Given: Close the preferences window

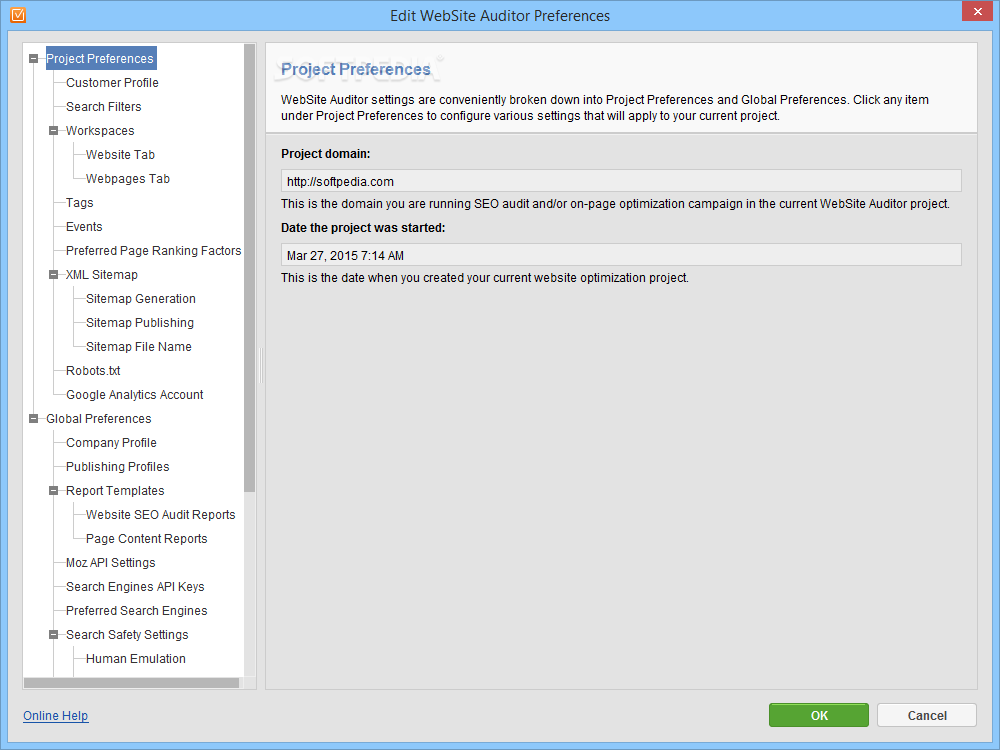Looking at the screenshot, I should (x=978, y=11).
